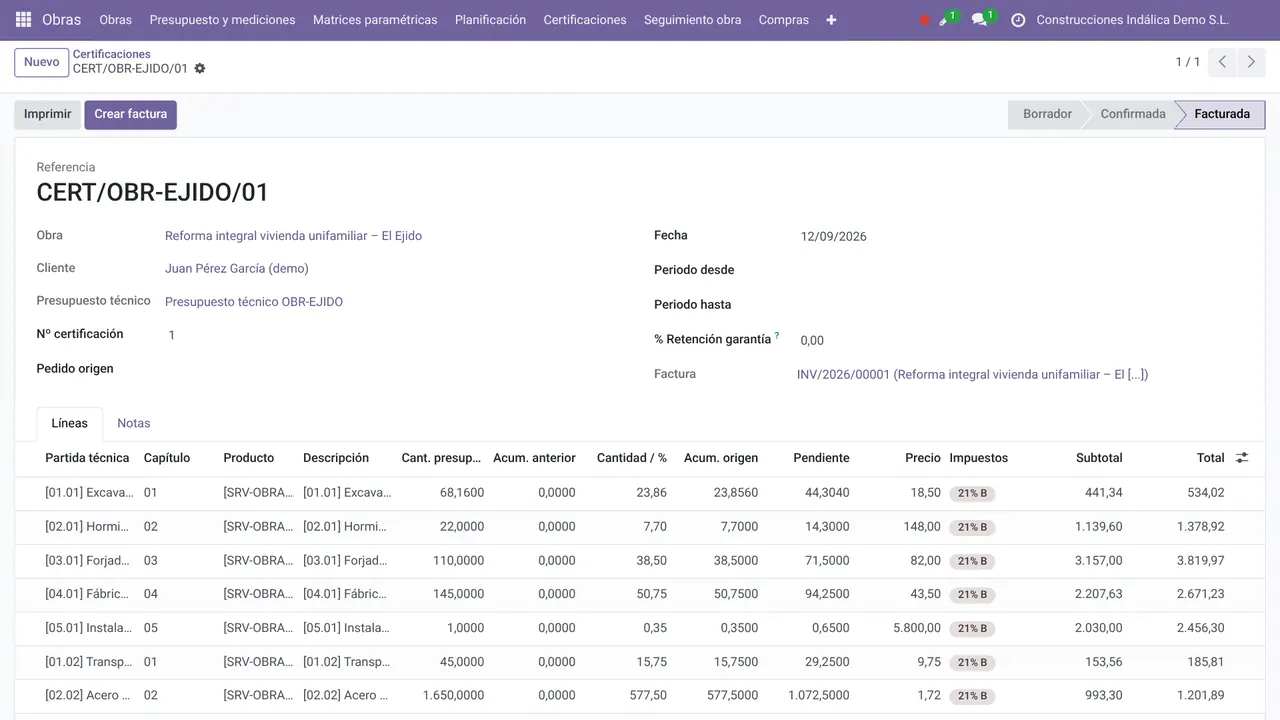This screenshot has width=1280, height=720.
Task: Click the red recording status dot
Action: click(924, 20)
